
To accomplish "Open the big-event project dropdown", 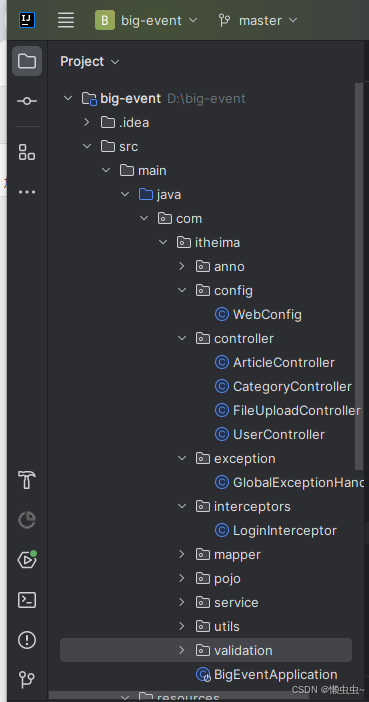I will pyautogui.click(x=146, y=20).
